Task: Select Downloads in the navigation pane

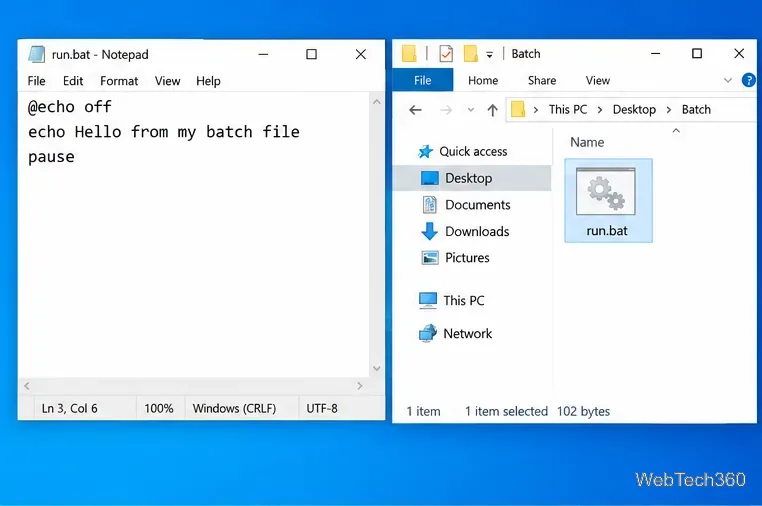Action: pyautogui.click(x=477, y=232)
